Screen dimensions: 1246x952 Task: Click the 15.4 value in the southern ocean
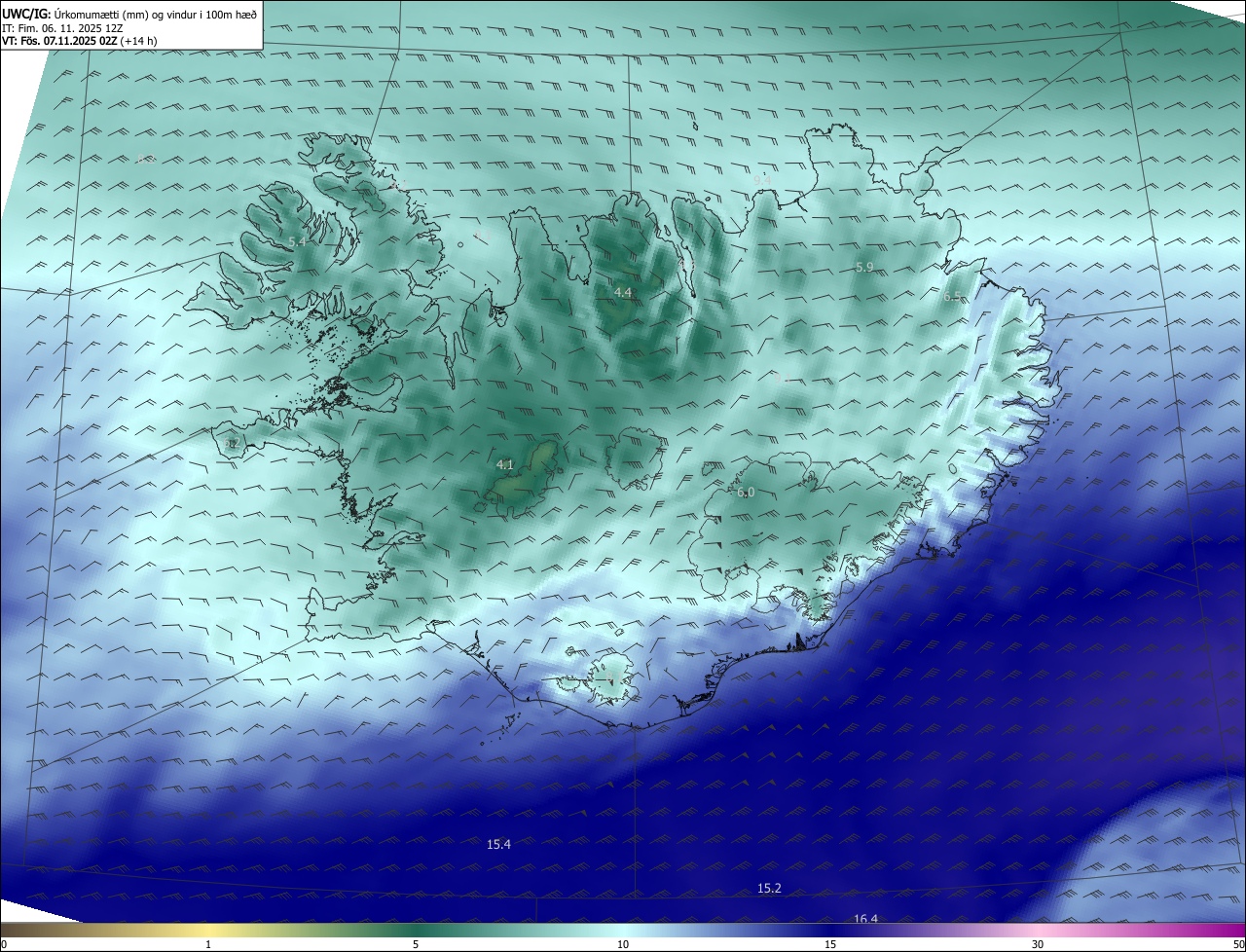coord(498,844)
